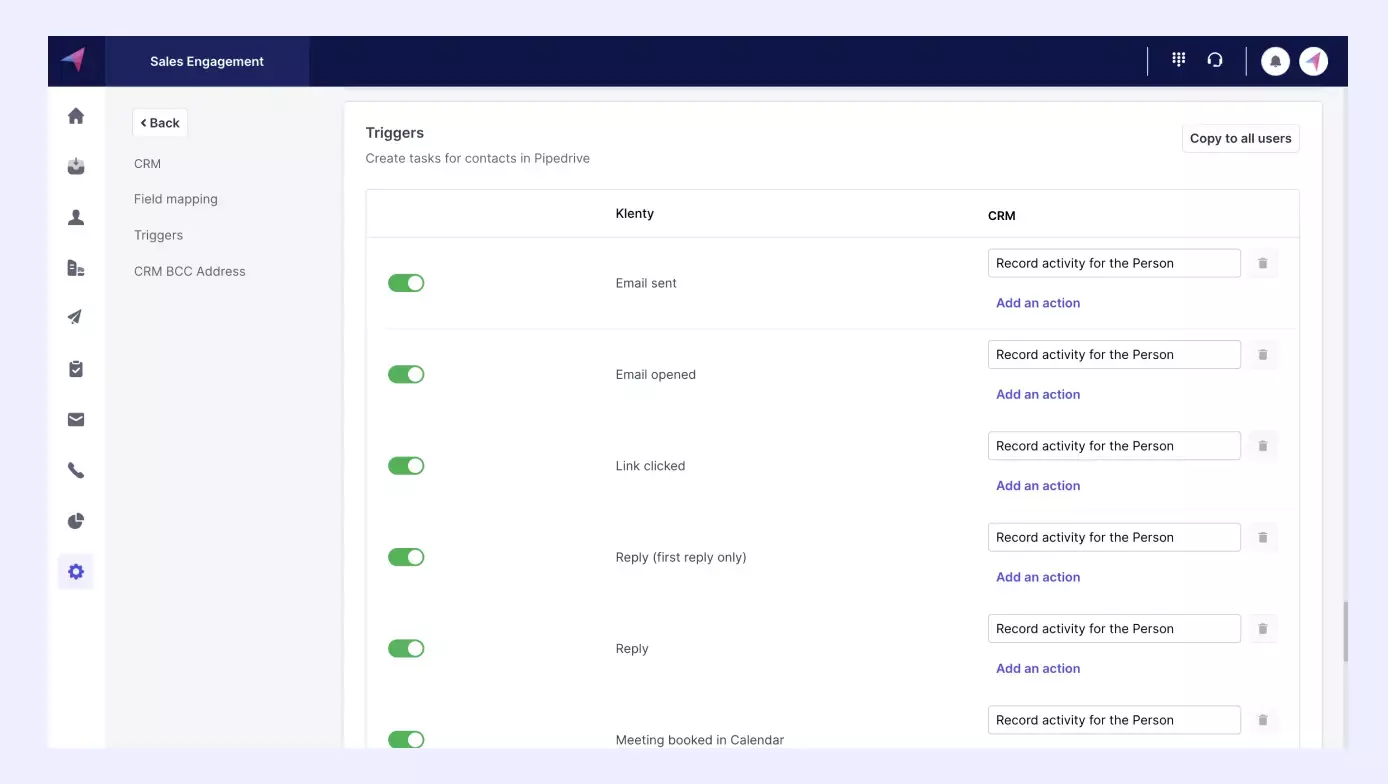Open the mail envelope icon in sidebar
This screenshot has height=784, width=1388.
coord(76,420)
